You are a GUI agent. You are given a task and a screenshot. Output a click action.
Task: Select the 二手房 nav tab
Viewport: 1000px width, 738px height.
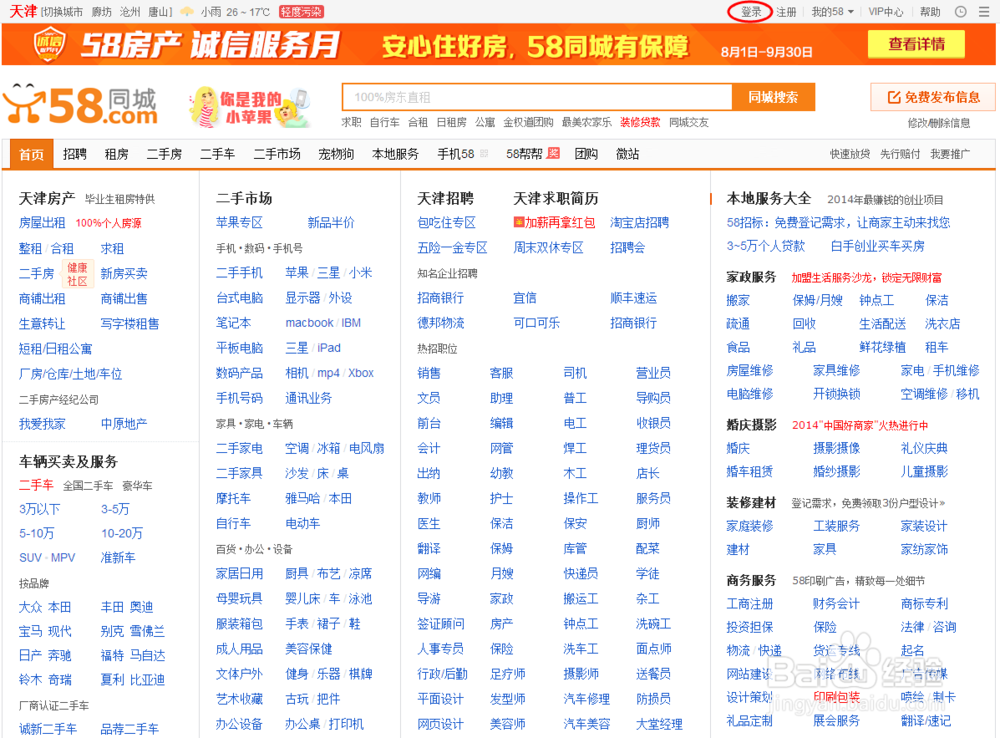[x=164, y=154]
